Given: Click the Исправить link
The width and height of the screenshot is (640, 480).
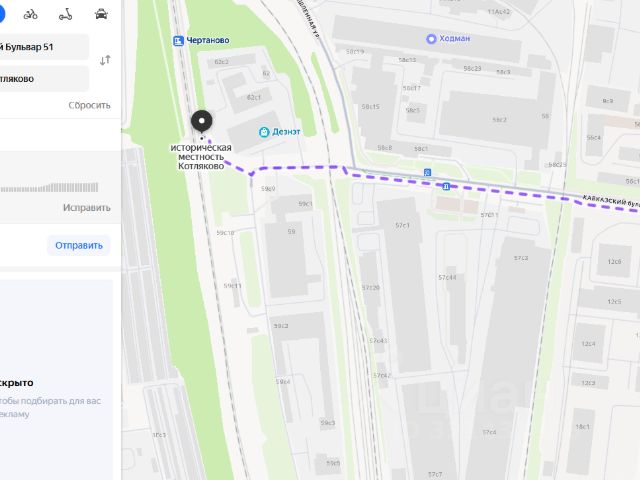Looking at the screenshot, I should click(87, 208).
